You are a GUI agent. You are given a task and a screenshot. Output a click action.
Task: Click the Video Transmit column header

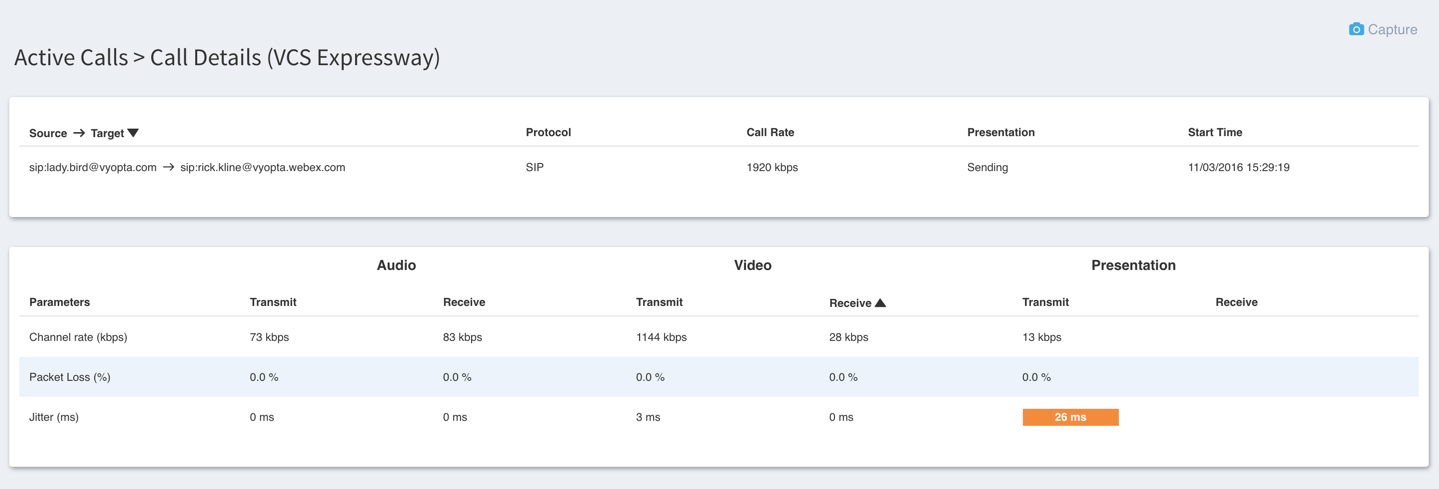click(x=659, y=302)
